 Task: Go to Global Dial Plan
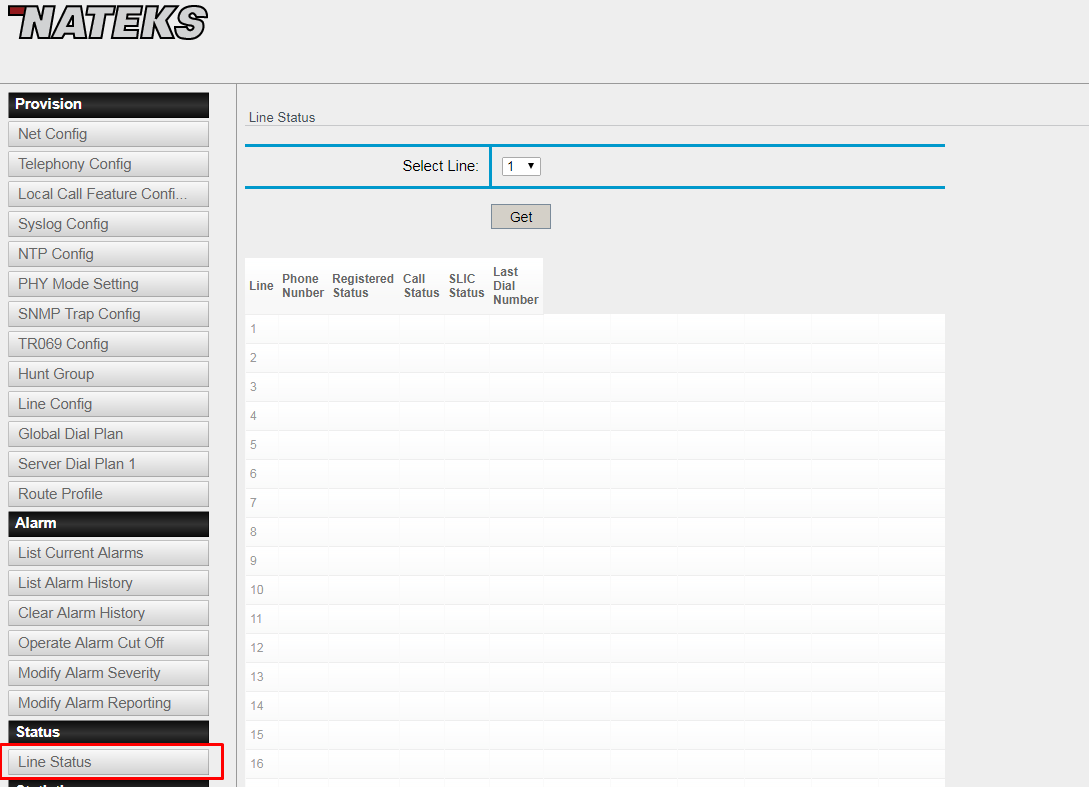[108, 434]
